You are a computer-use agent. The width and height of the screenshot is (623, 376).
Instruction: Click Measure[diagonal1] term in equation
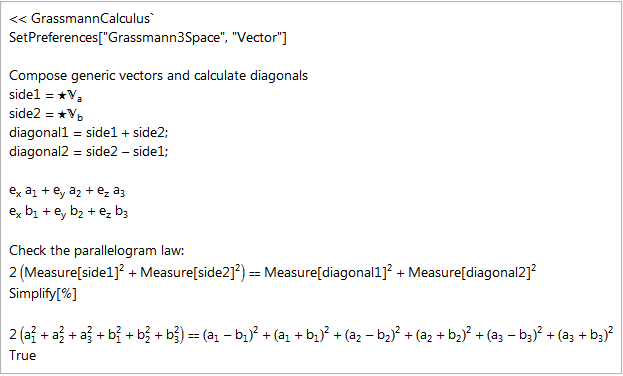[328, 272]
